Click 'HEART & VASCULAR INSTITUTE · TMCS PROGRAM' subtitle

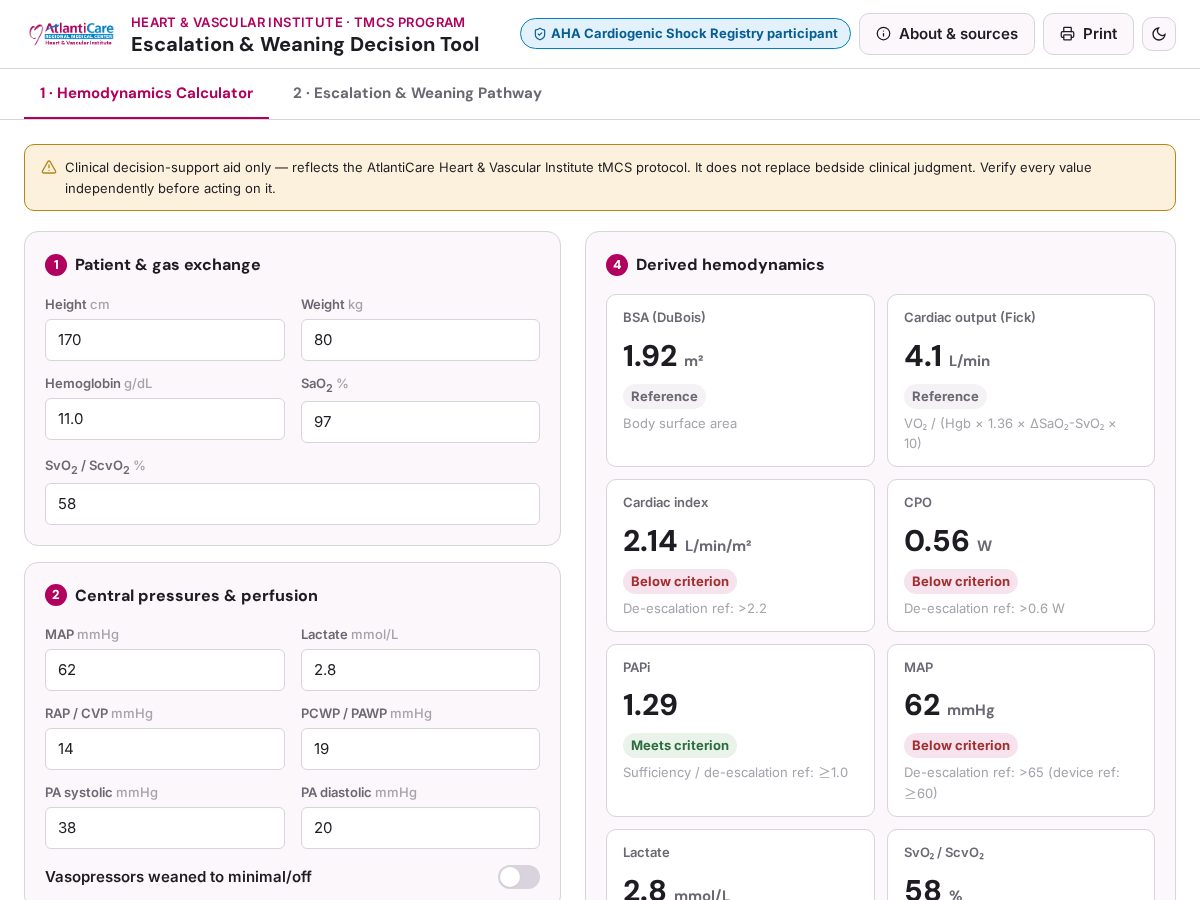(298, 22)
